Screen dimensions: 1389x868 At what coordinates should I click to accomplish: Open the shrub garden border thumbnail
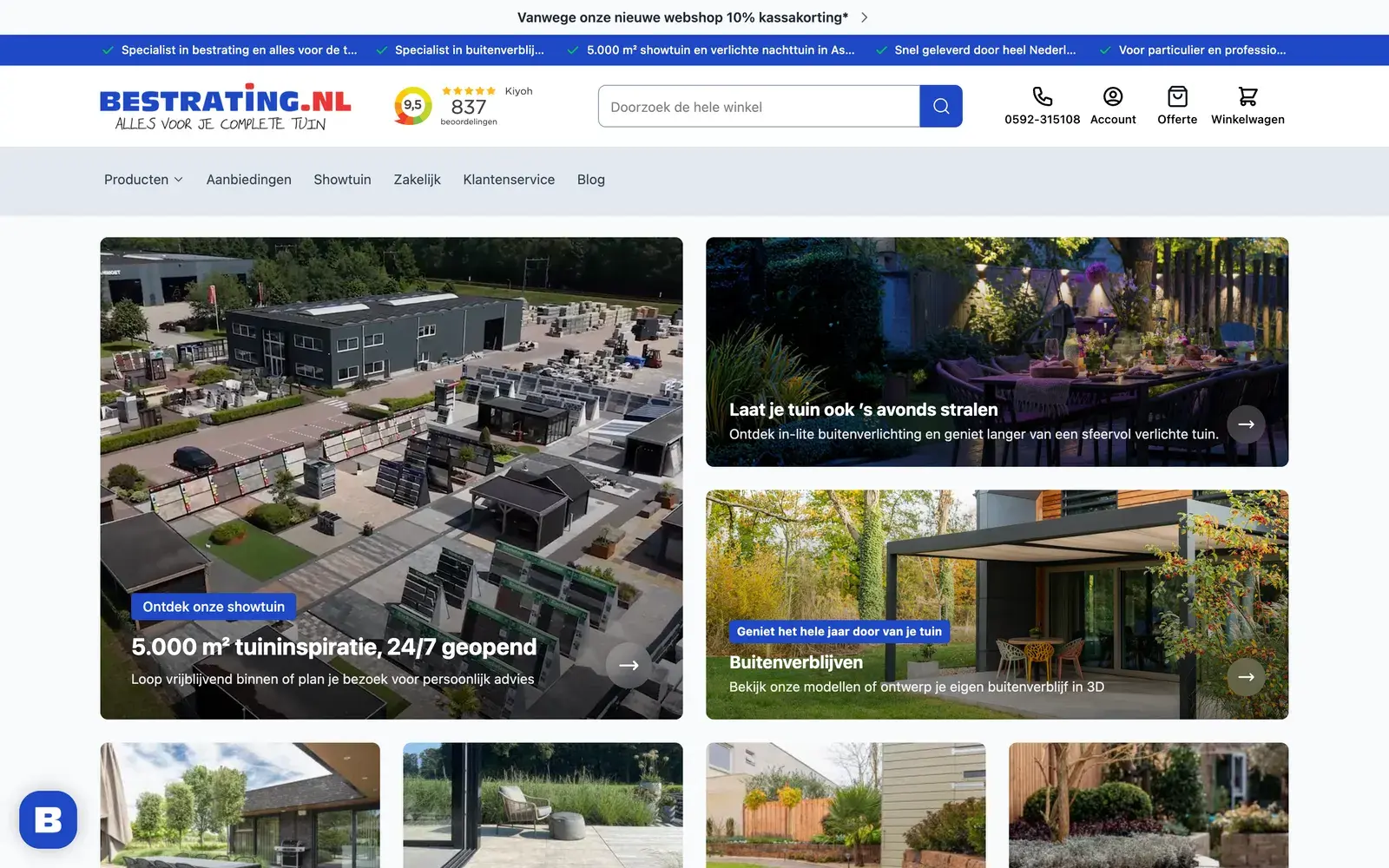[1149, 806]
